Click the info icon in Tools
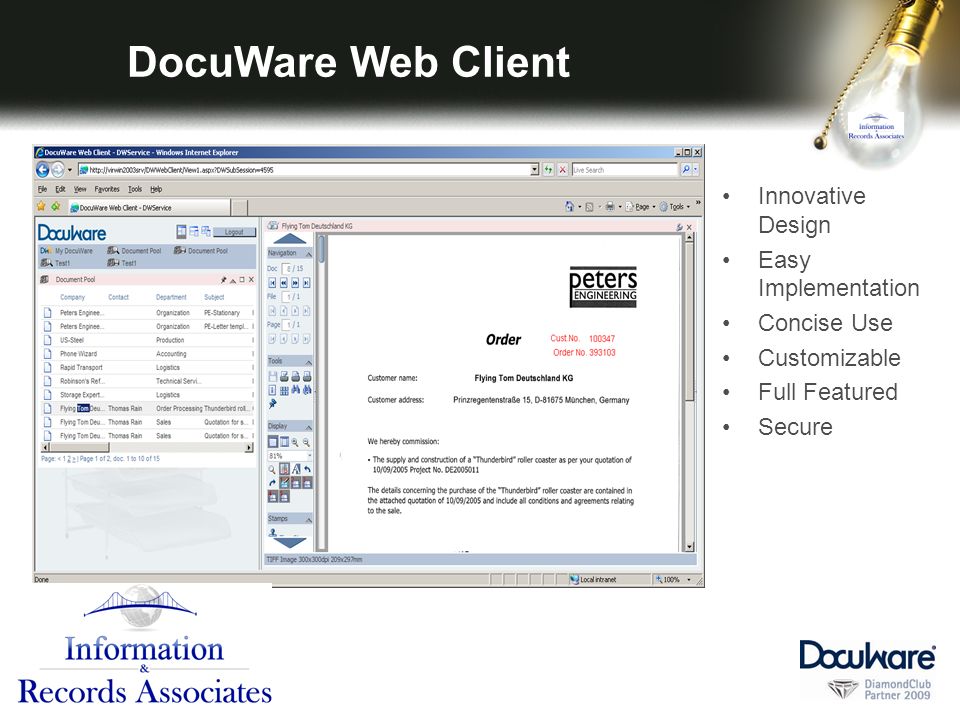The height and width of the screenshot is (720, 960). tap(272, 390)
